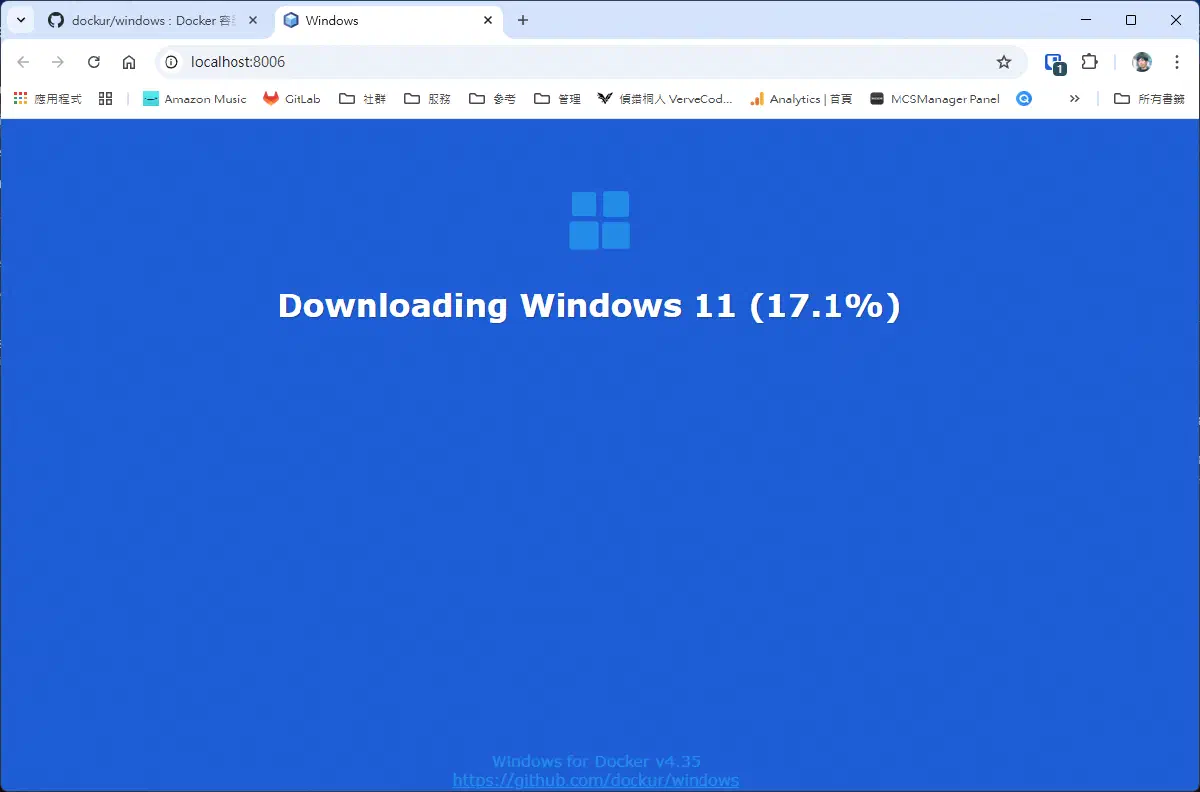Open the Amazon Music bookmark

[195, 99]
